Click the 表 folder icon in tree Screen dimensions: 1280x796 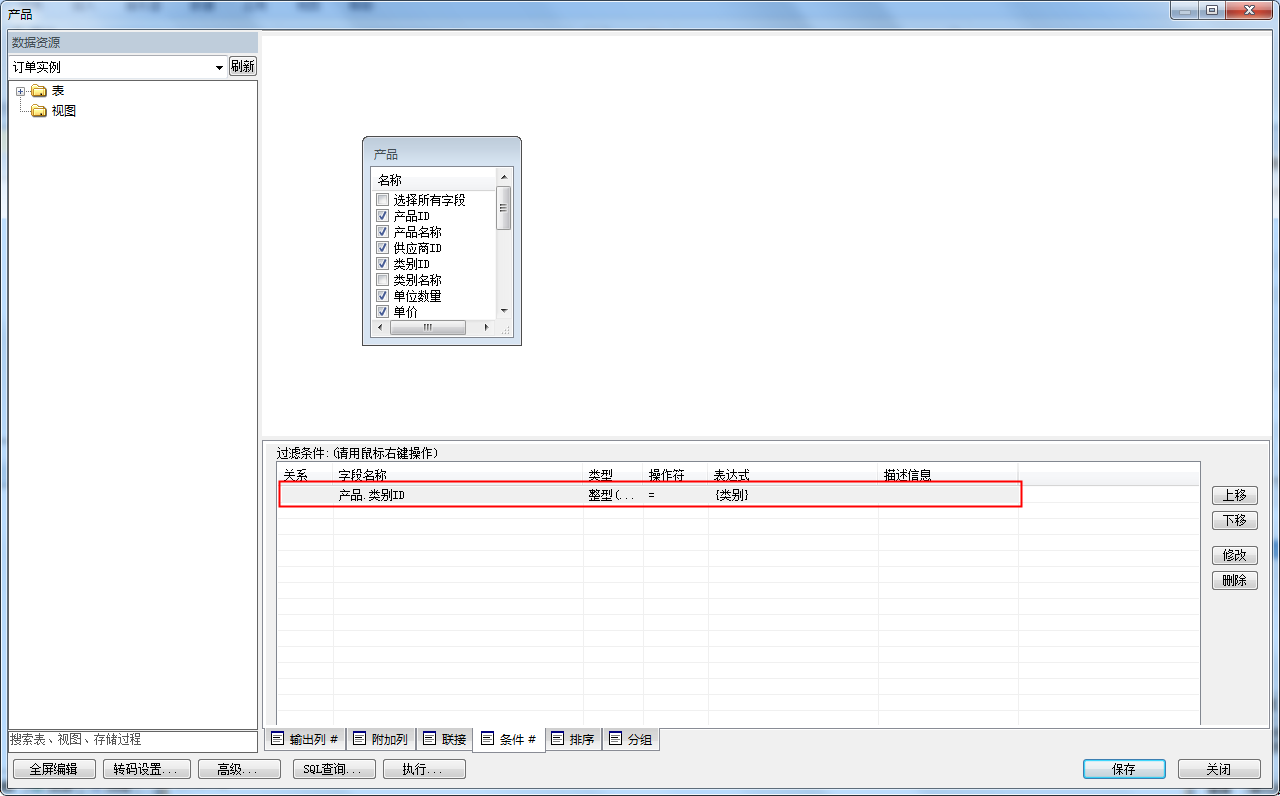pyautogui.click(x=39, y=91)
